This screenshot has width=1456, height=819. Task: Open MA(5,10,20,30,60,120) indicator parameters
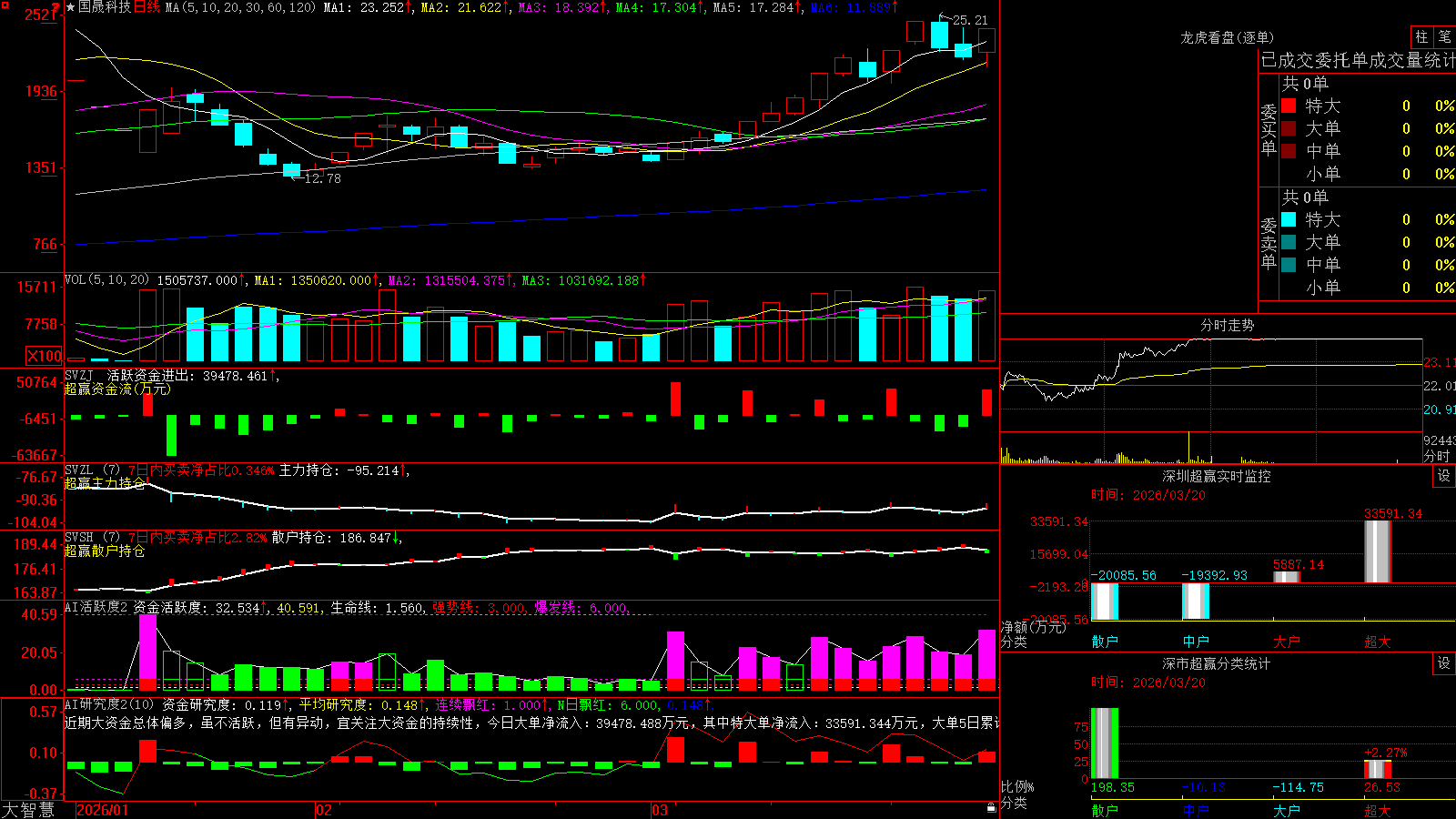coord(240,7)
